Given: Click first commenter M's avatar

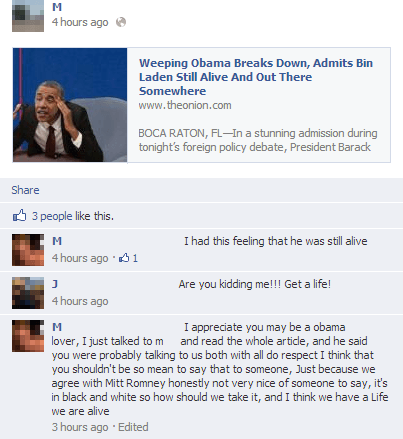Looking at the screenshot, I should (28, 250).
